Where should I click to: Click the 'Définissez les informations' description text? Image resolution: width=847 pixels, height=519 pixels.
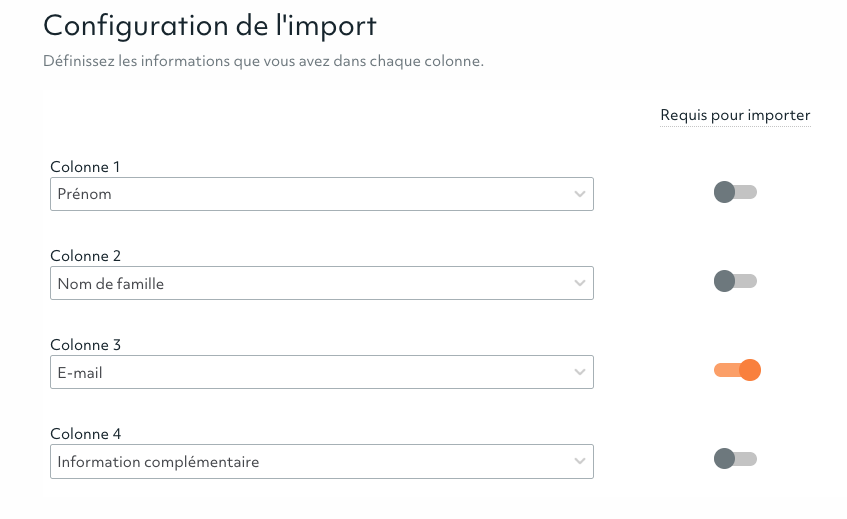coord(263,62)
